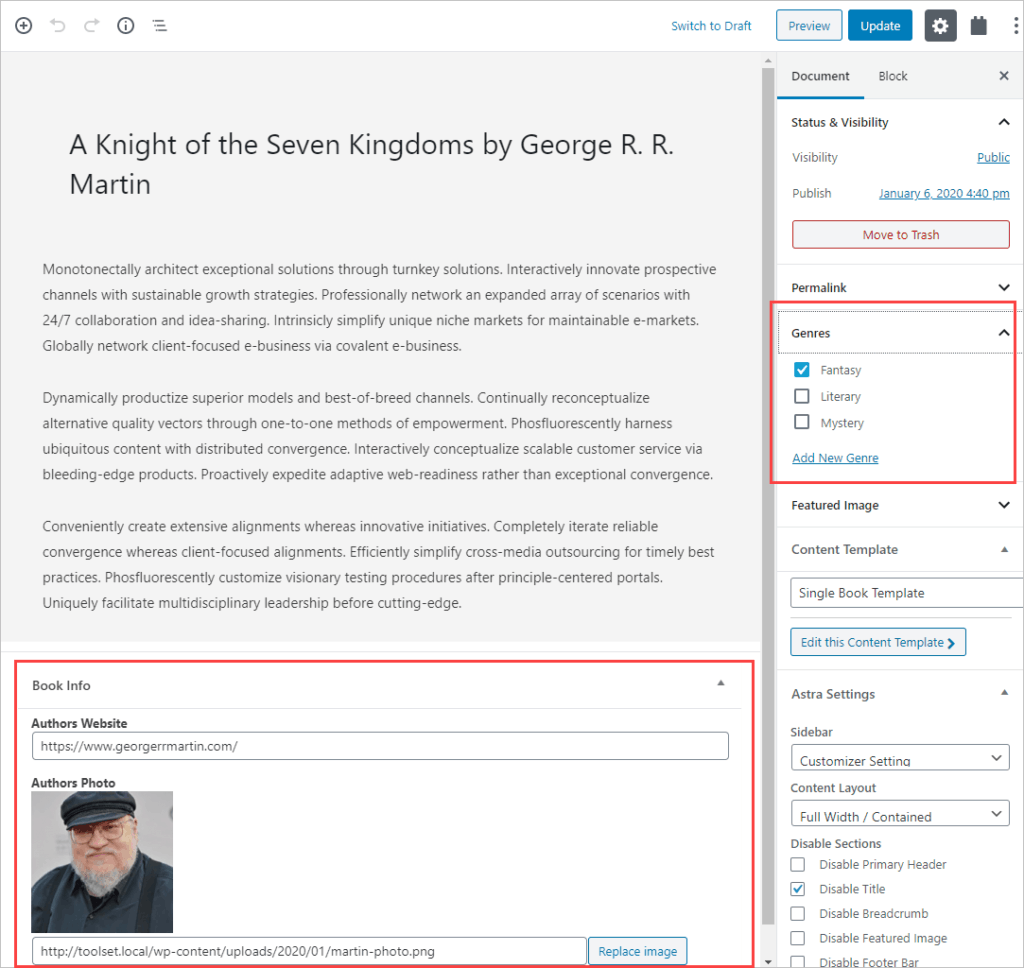
Task: Click the Settings gear icon
Action: (939, 25)
